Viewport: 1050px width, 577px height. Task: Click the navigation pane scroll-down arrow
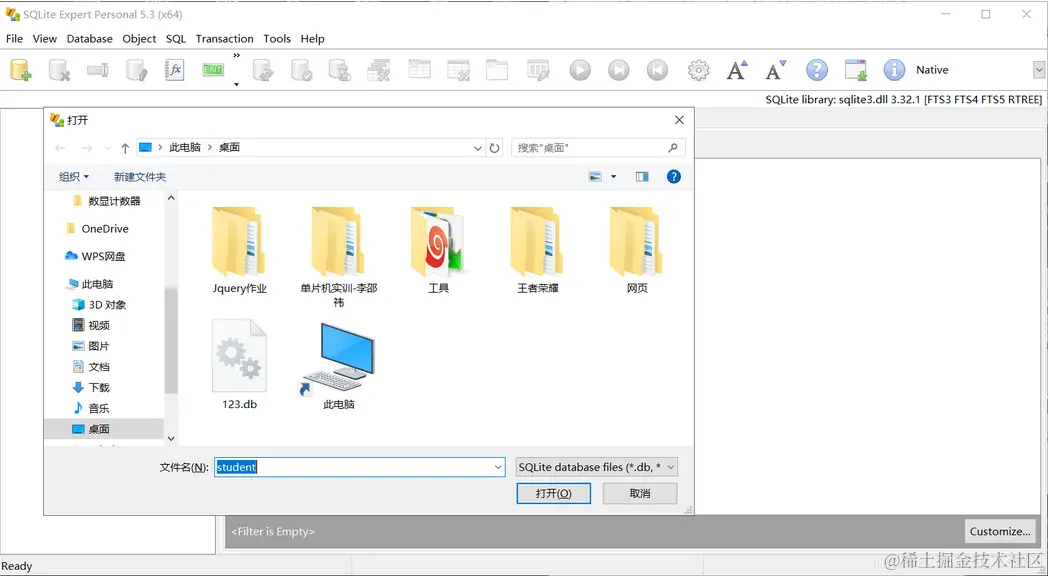tap(171, 438)
